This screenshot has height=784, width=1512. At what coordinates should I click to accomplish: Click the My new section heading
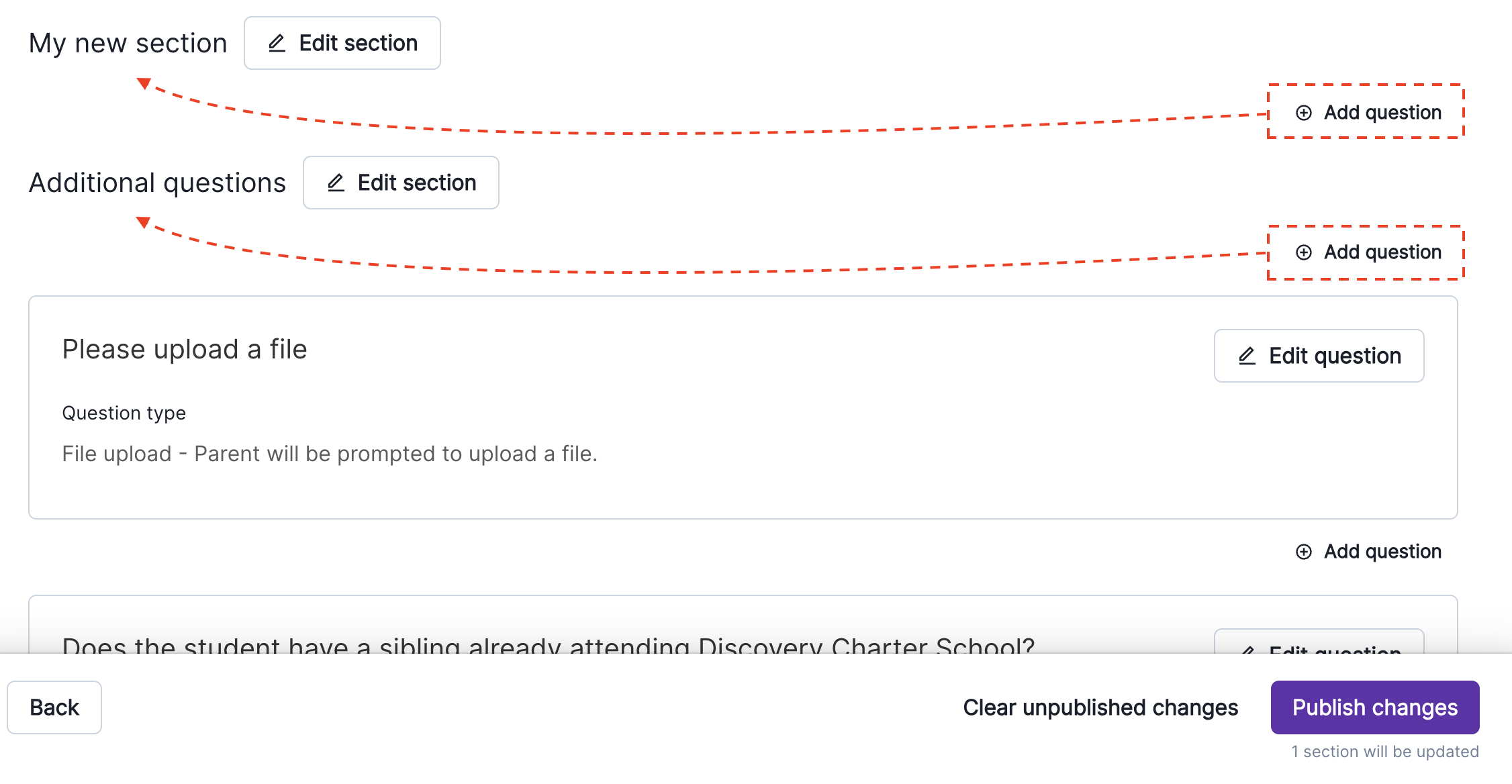pos(128,43)
